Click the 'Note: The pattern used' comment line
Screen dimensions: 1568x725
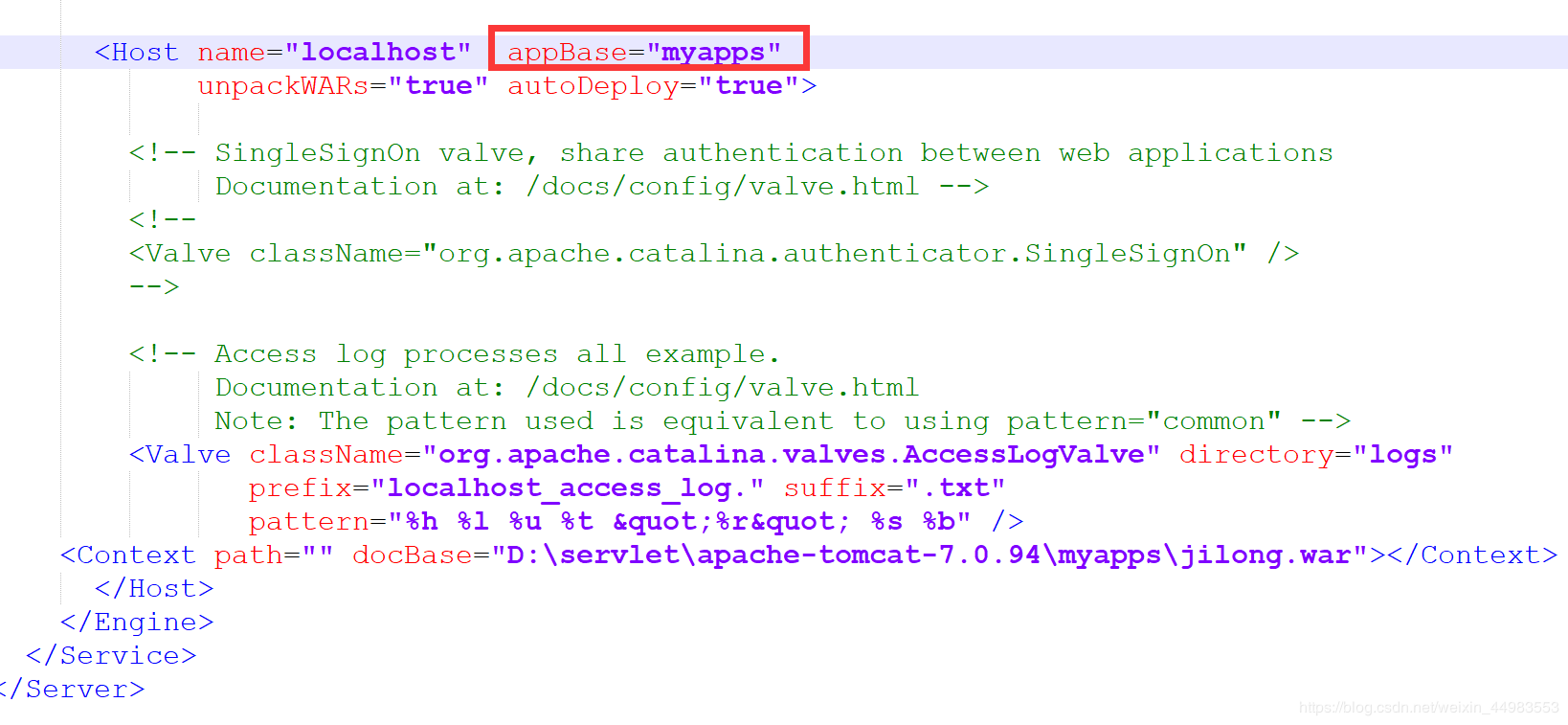coord(782,421)
